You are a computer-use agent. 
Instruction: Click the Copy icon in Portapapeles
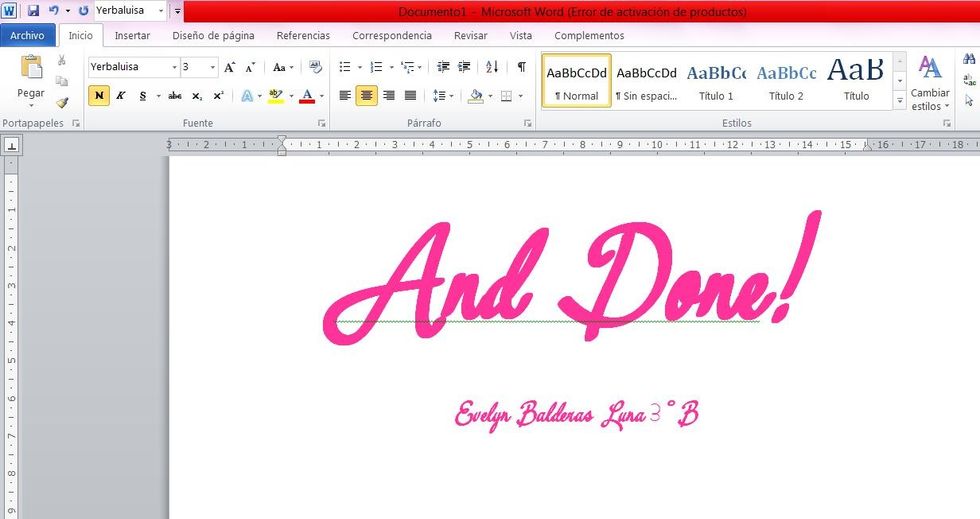pyautogui.click(x=61, y=81)
